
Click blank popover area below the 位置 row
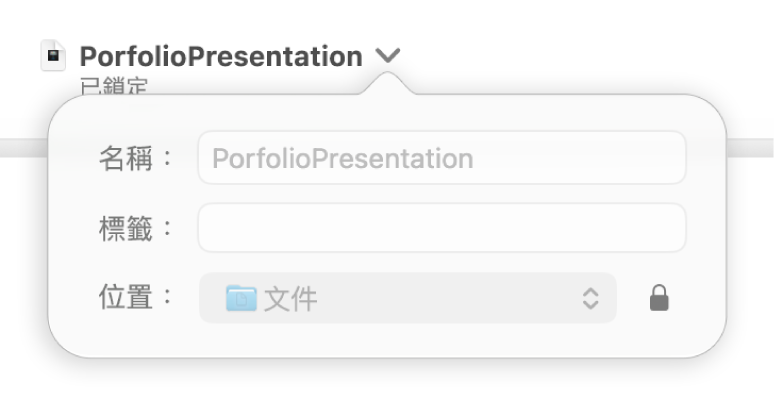click(387, 340)
